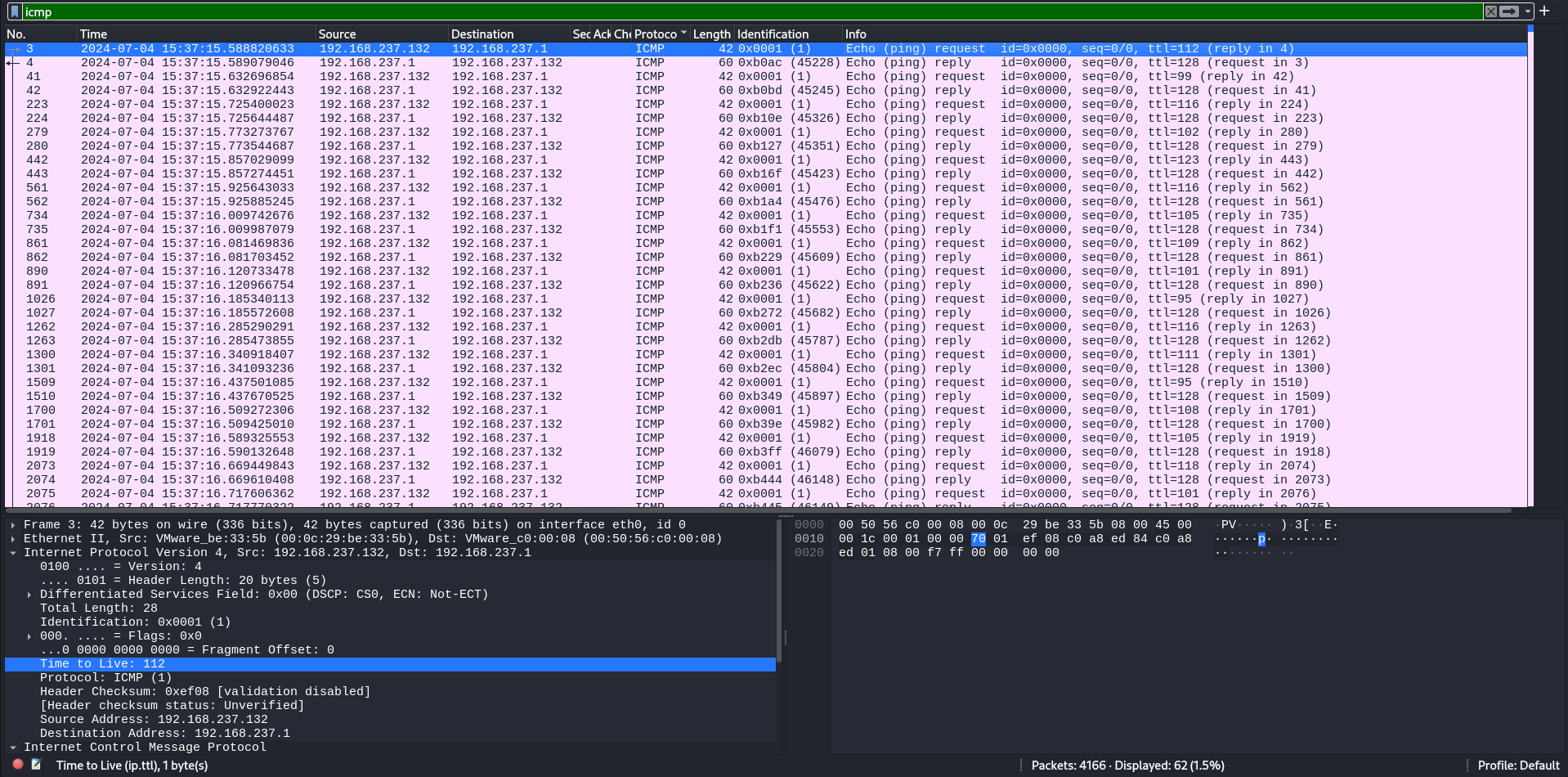The image size is (1568, 777).
Task: Open the recent filters dropdown arrow
Action: (1527, 11)
